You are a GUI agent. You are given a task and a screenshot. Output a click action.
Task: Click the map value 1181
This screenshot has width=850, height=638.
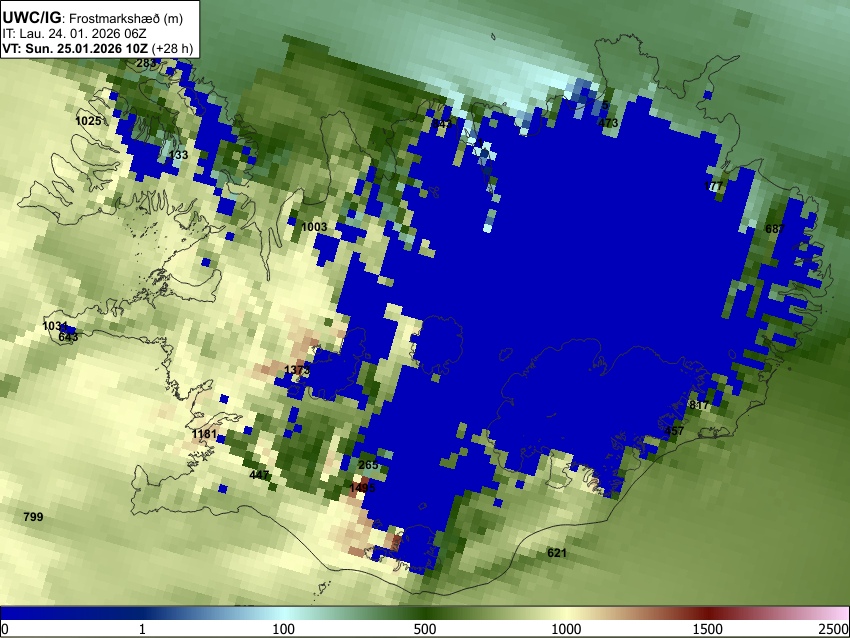pyautogui.click(x=204, y=434)
